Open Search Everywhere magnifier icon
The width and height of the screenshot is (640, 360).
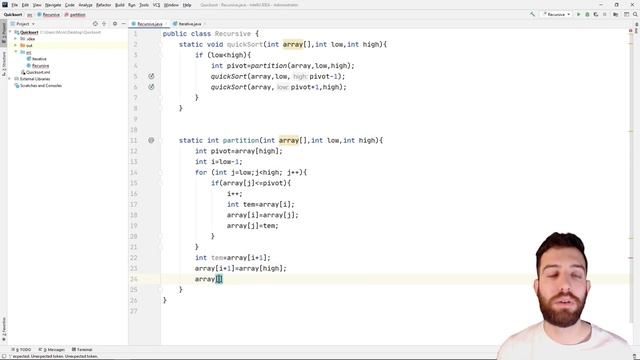636,14
